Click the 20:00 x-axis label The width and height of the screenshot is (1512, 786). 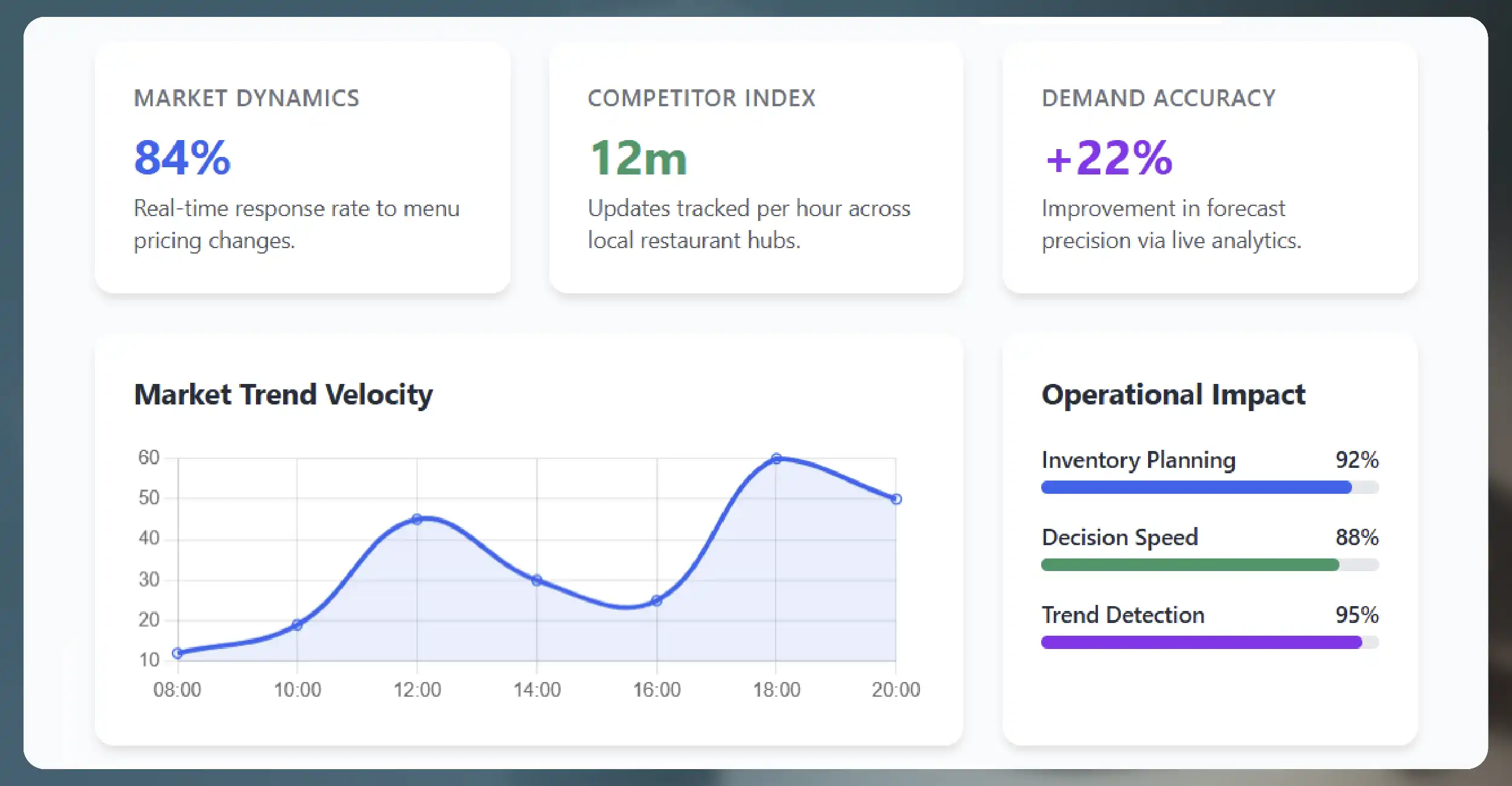[x=896, y=690]
